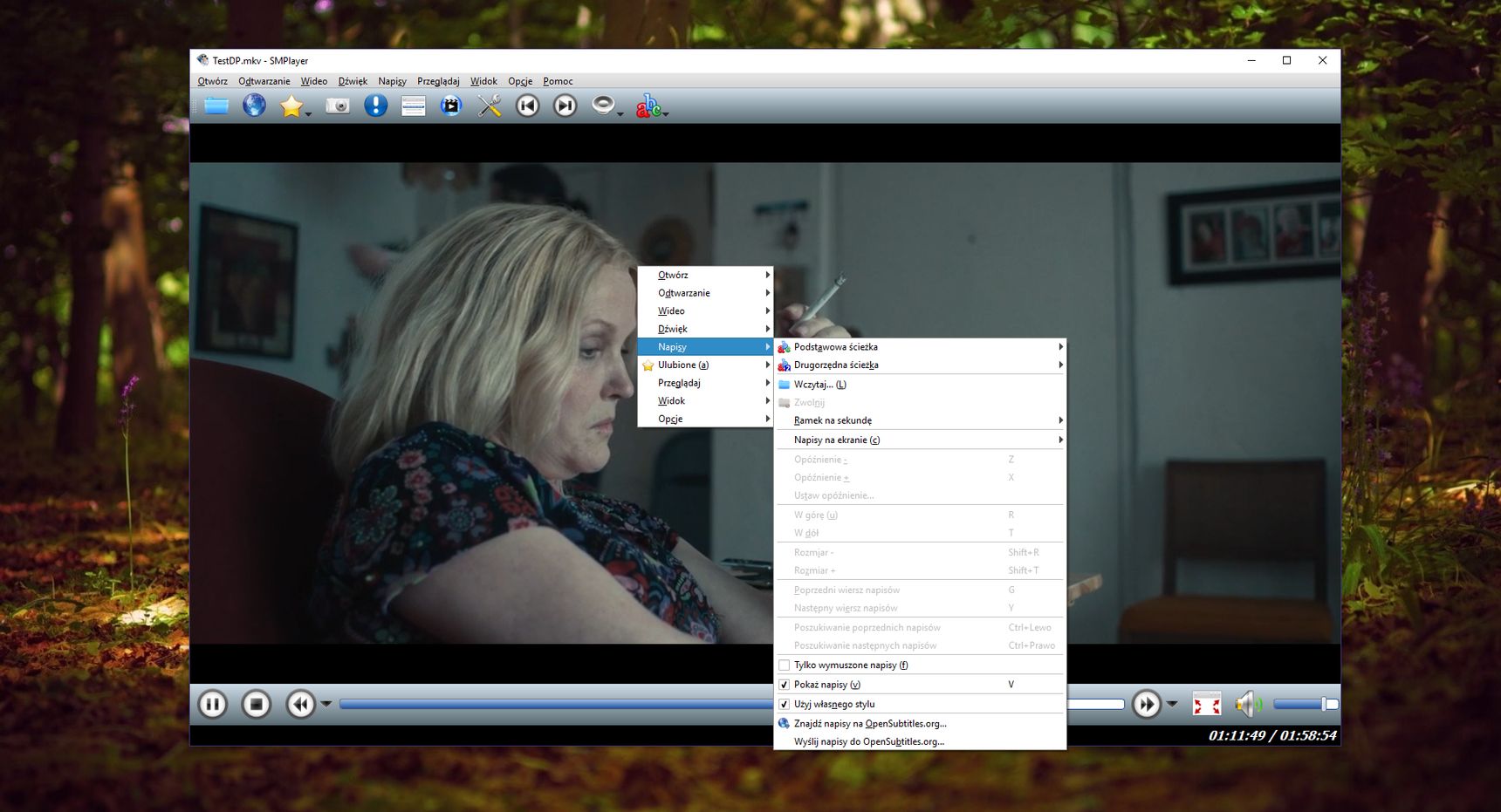Click the globe open-URL toolbar icon
Image resolution: width=1501 pixels, height=812 pixels.
pyautogui.click(x=254, y=106)
